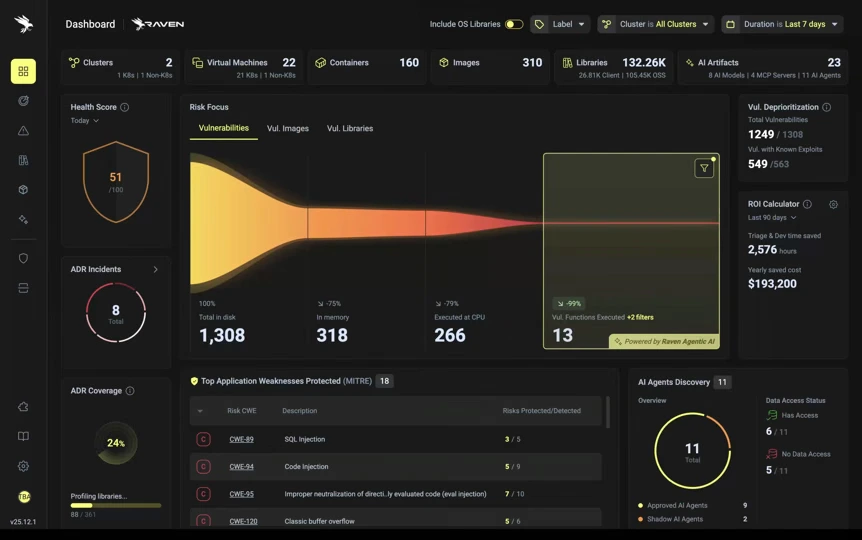Click the Approved AI Agents legend entry
This screenshot has width=862, height=540.
coord(693,505)
